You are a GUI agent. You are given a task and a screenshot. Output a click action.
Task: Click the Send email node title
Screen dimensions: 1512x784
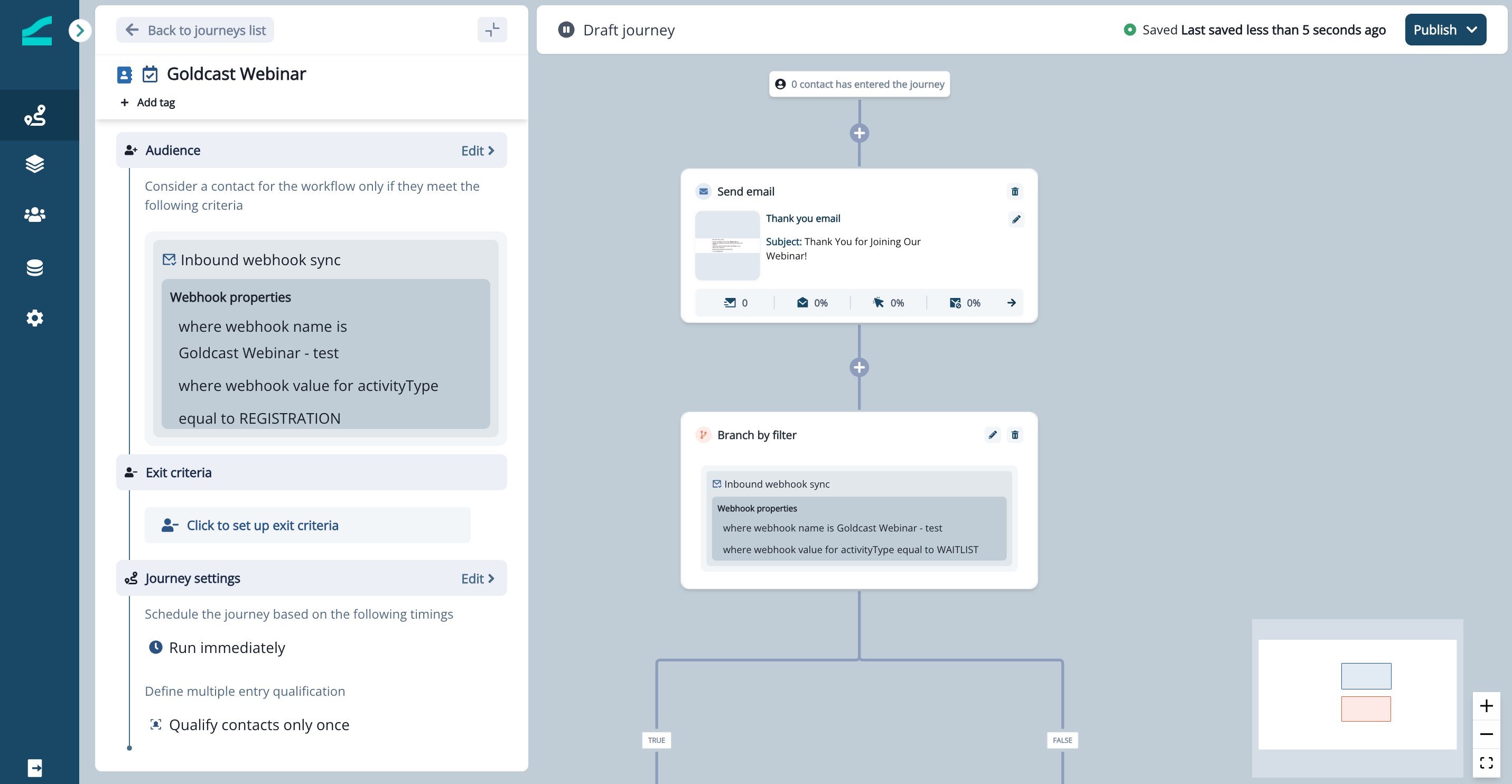(x=745, y=191)
